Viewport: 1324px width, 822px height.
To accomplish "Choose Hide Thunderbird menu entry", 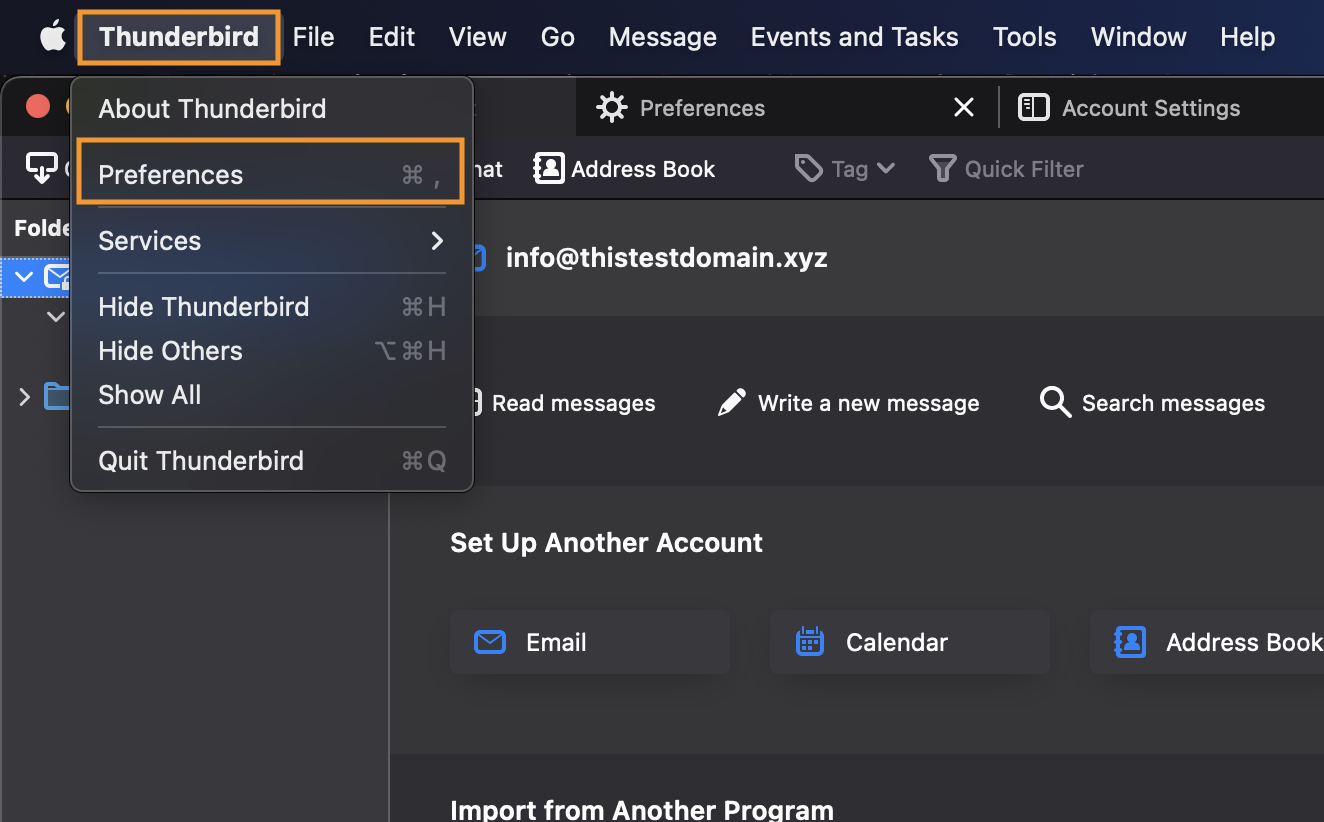I will coord(271,307).
